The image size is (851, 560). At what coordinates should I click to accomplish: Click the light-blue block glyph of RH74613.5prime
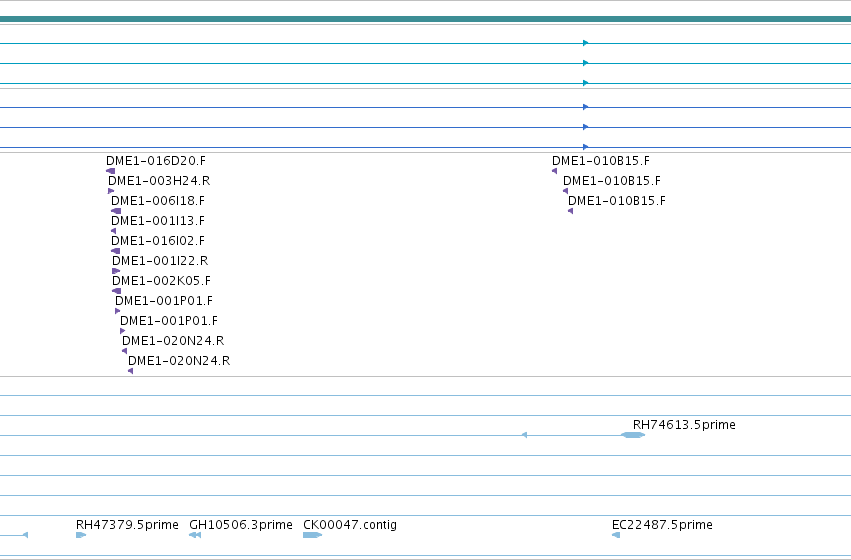click(633, 435)
